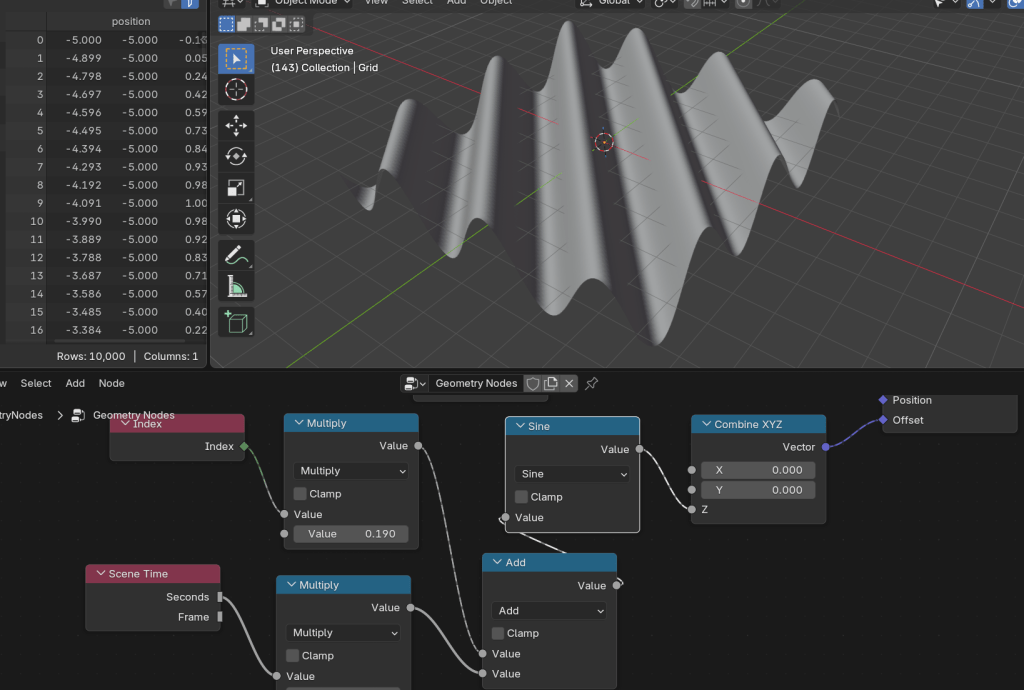Open the Sine operation dropdown
Screen dimensions: 1024x690
572,474
